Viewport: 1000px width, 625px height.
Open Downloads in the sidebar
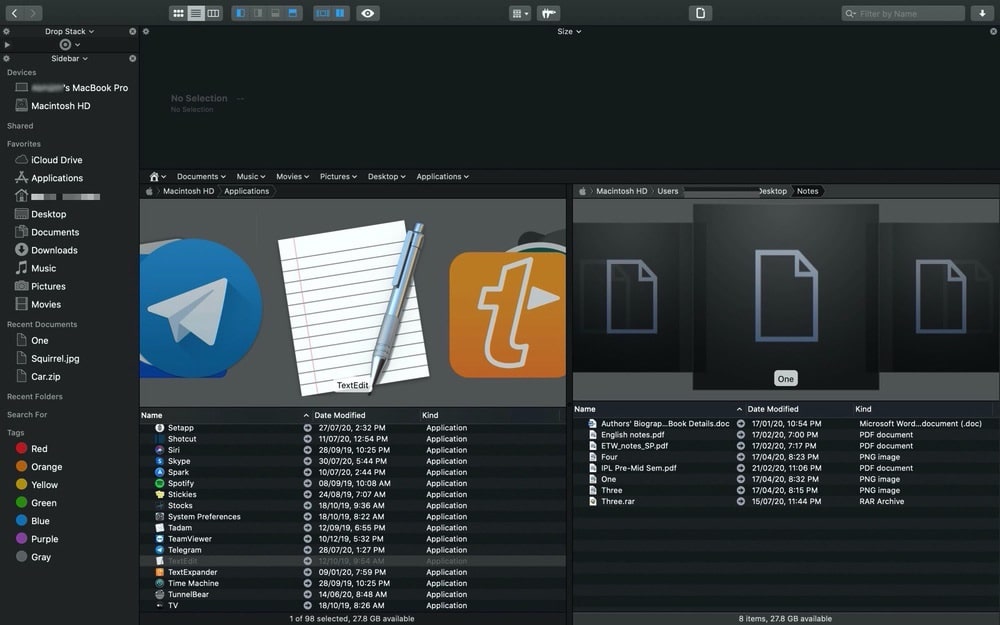54,250
